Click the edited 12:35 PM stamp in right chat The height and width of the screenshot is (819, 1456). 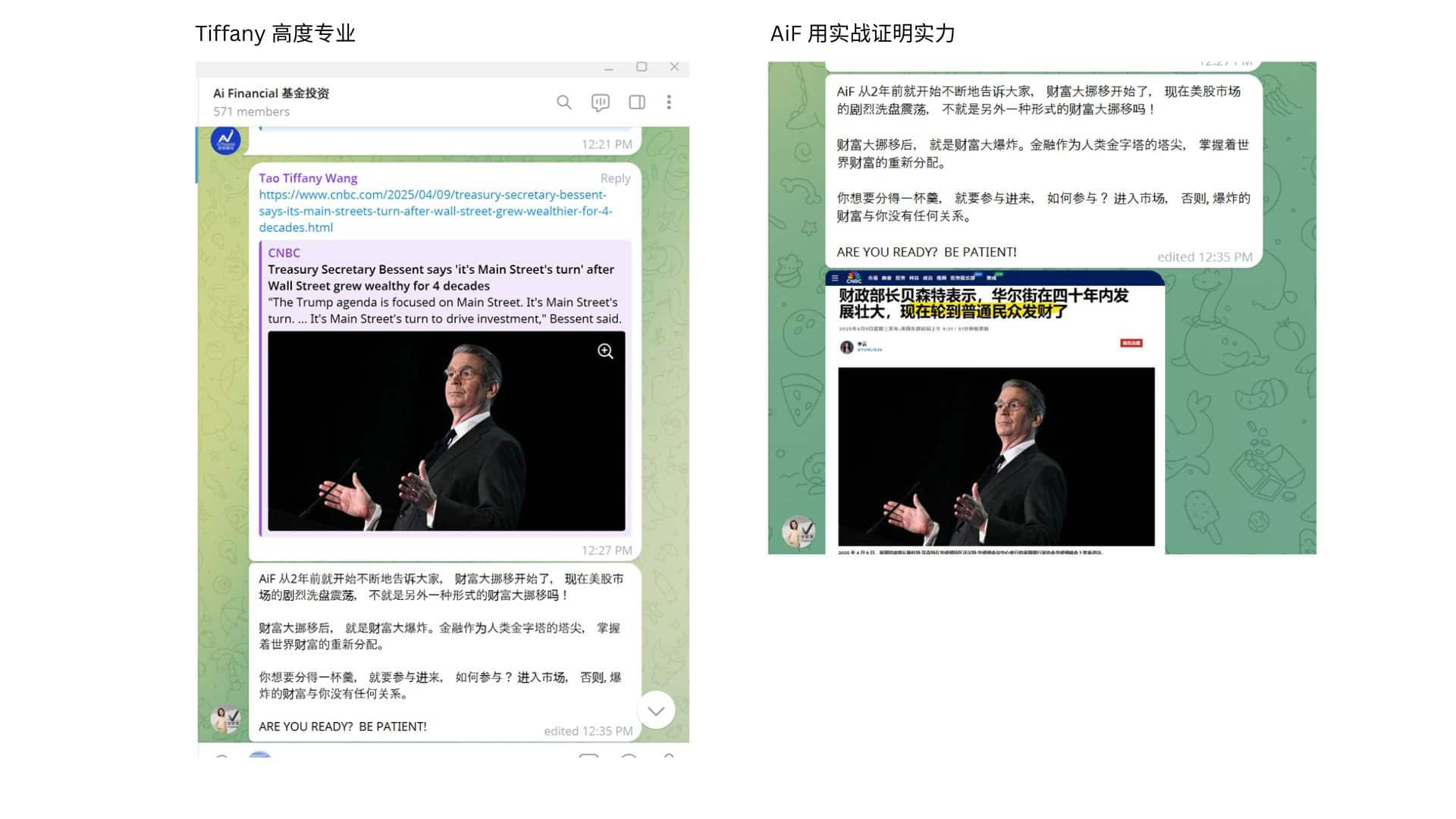coord(1204,257)
